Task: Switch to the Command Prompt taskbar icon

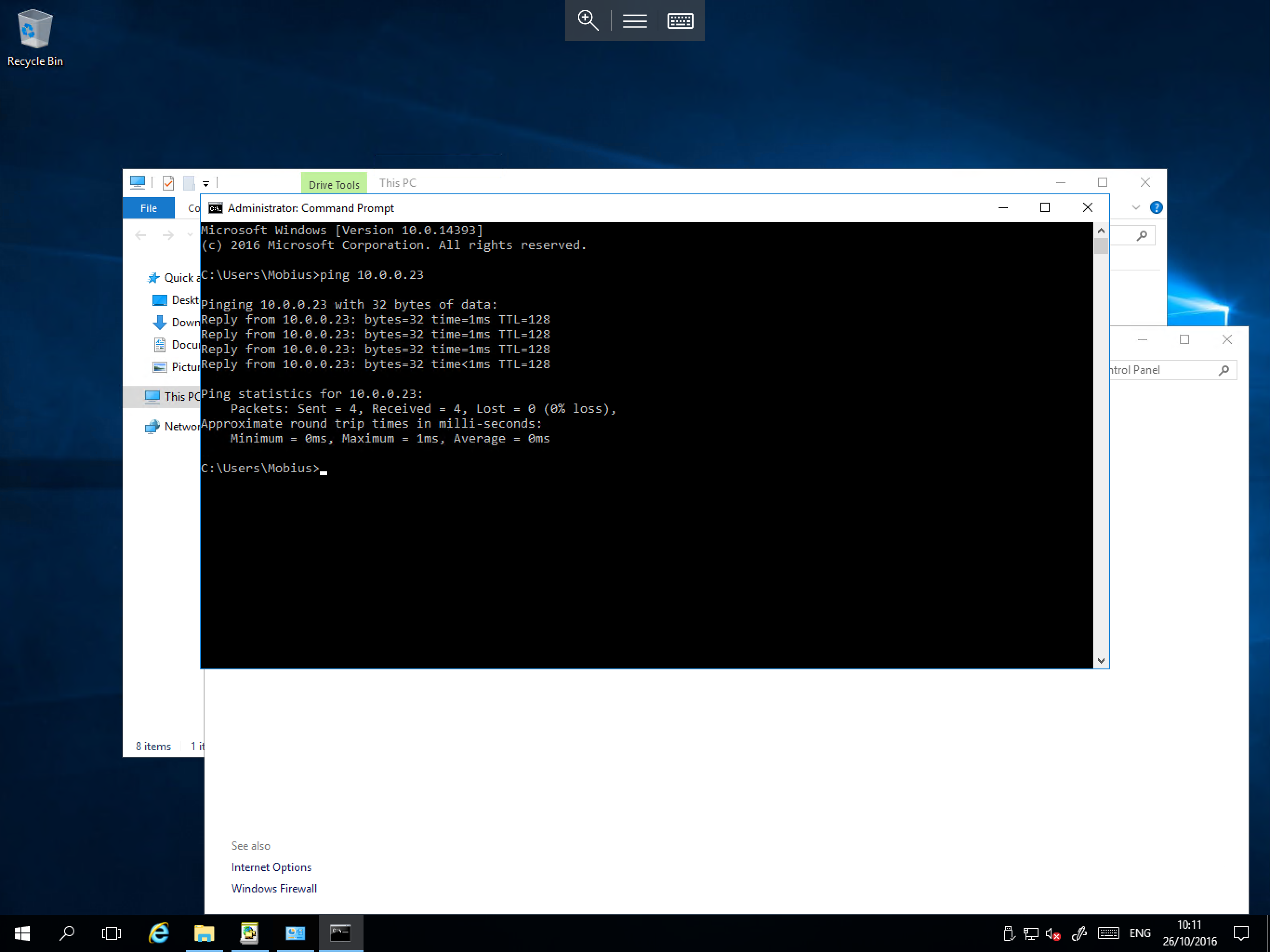Action: click(x=340, y=933)
